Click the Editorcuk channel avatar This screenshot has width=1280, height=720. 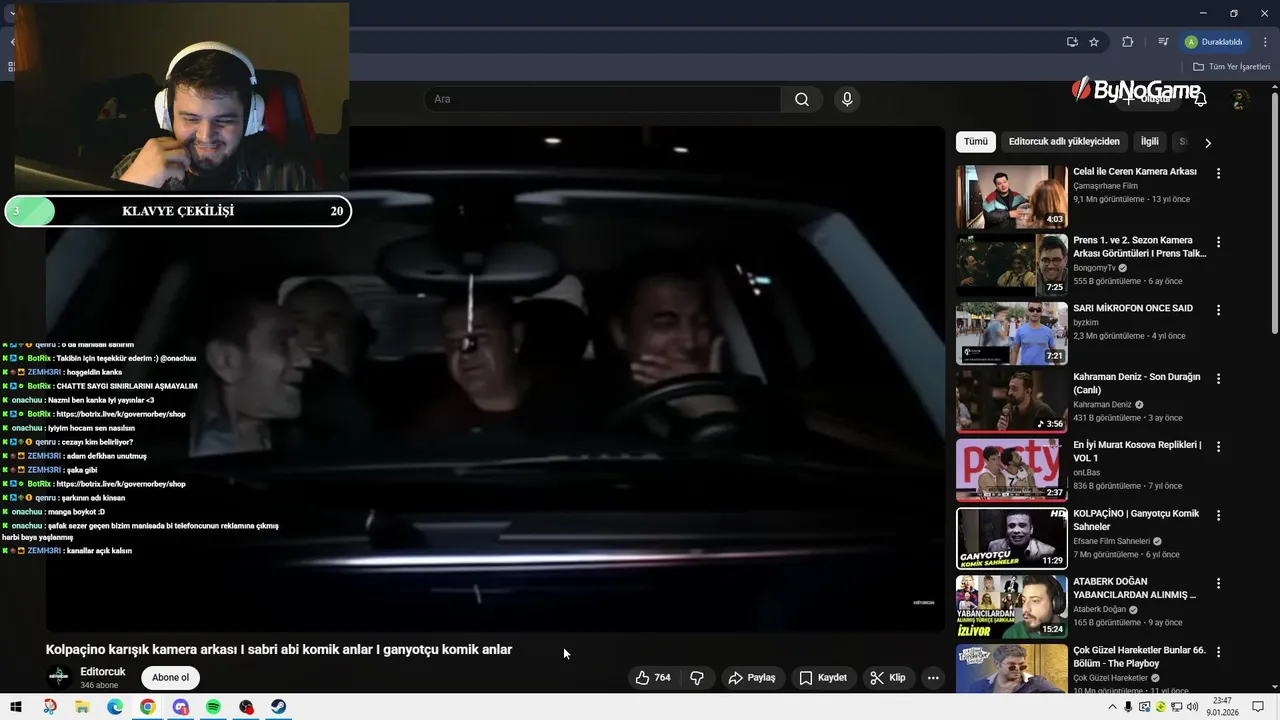click(x=59, y=677)
